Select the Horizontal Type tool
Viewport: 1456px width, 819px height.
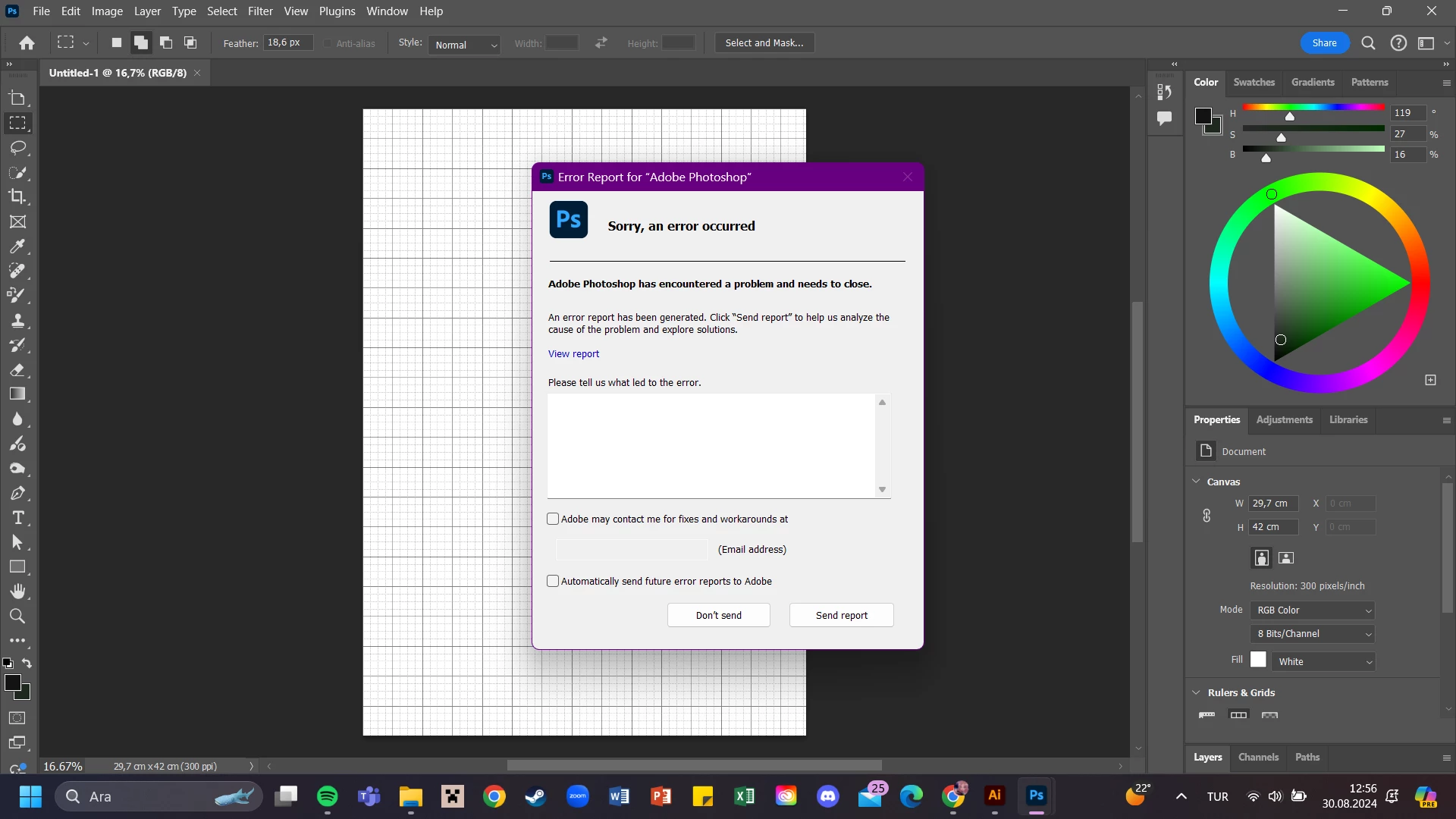pos(17,518)
